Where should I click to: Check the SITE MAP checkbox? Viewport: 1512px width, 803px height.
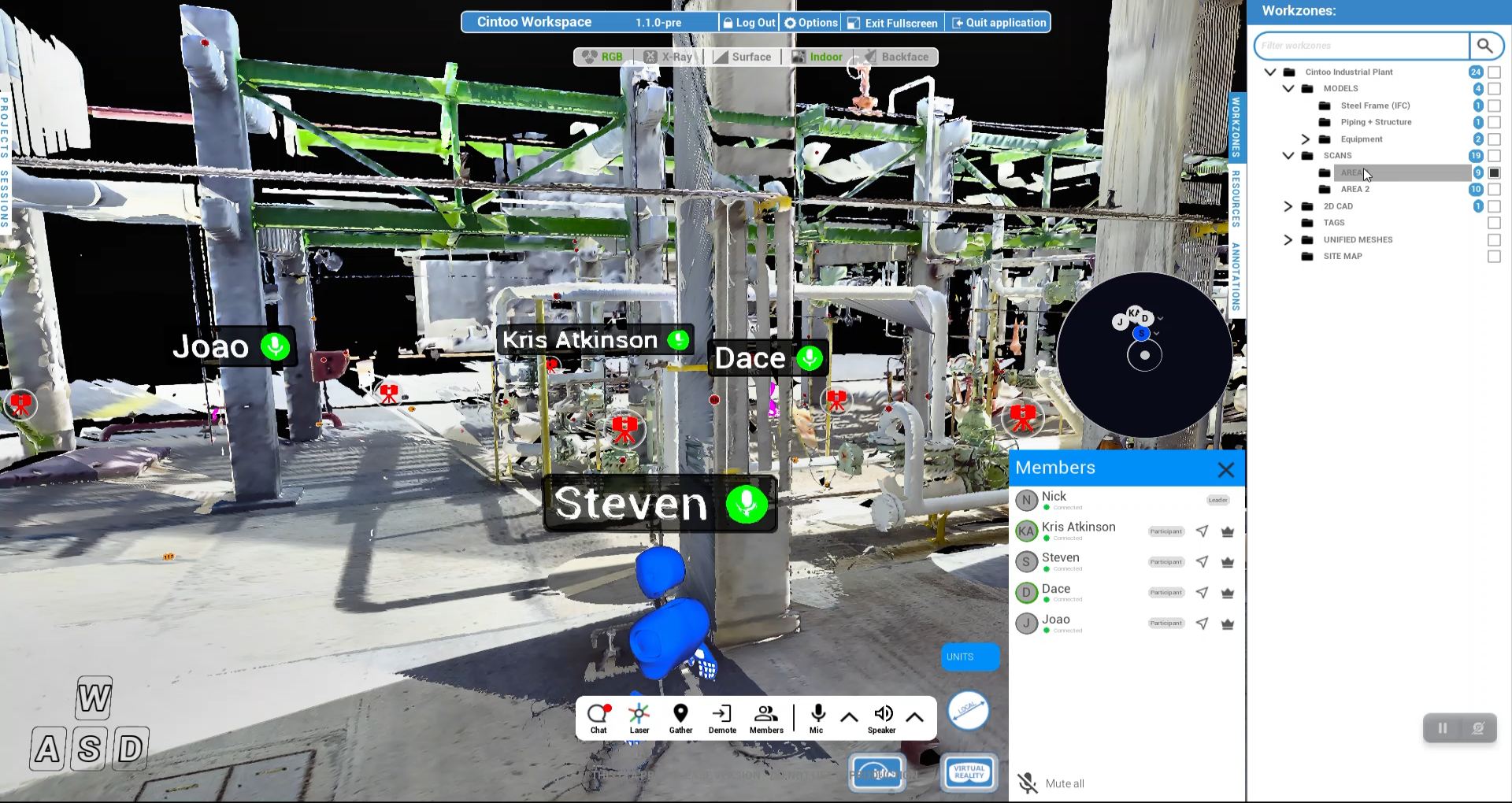point(1494,257)
